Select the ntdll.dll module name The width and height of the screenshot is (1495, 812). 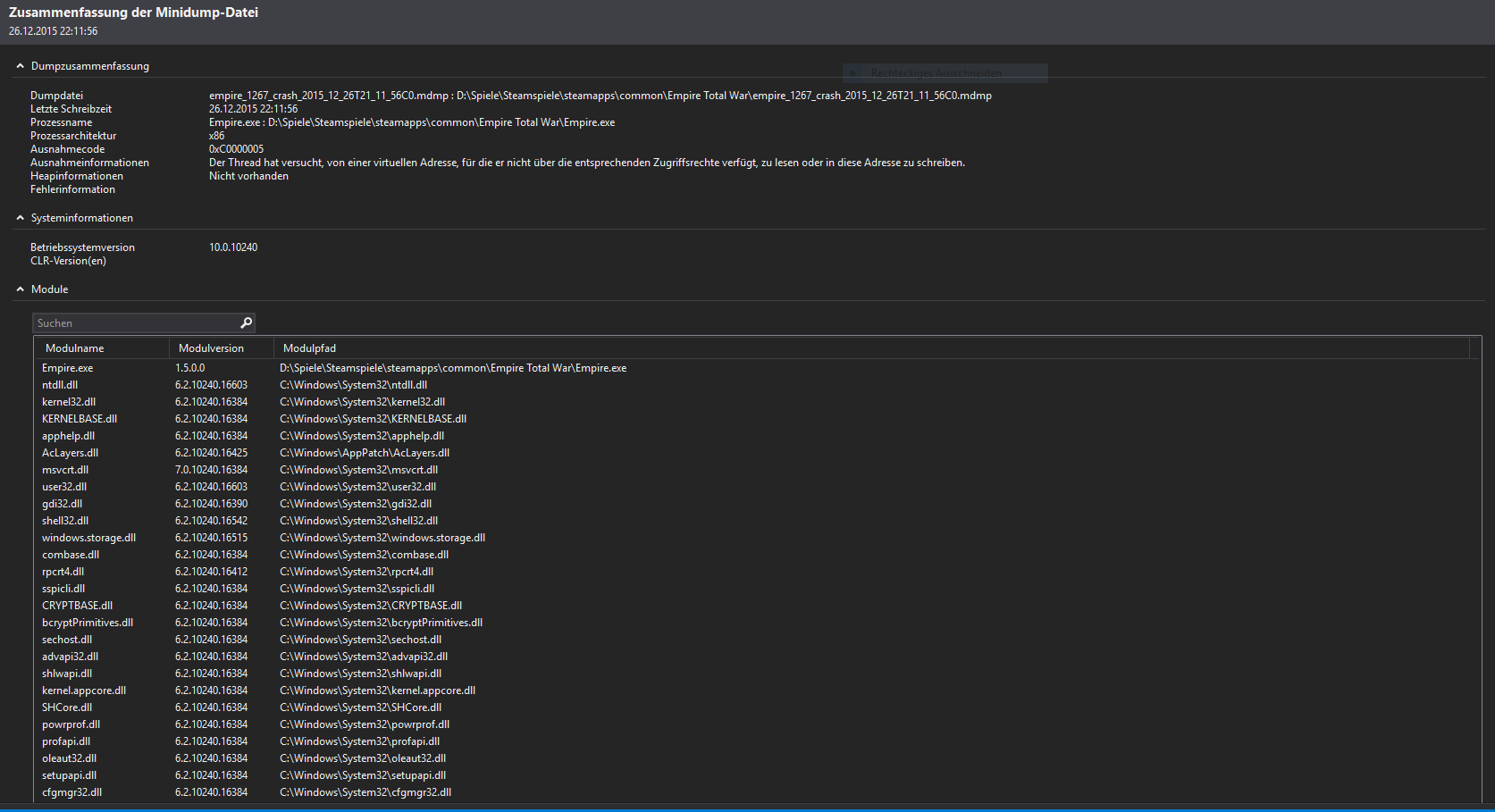(x=60, y=385)
